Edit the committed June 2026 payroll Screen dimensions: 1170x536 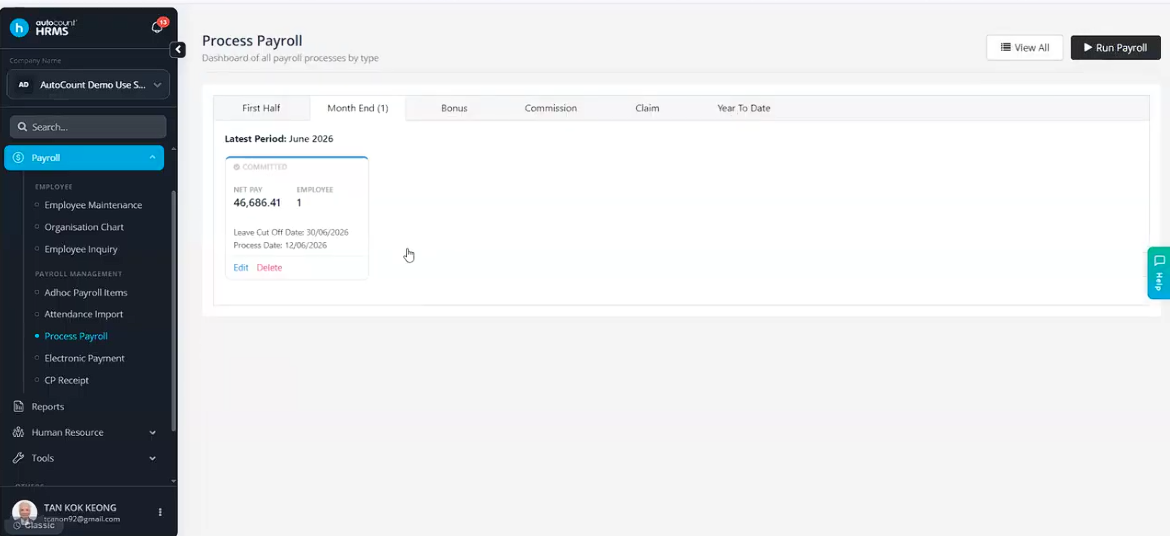coord(240,267)
